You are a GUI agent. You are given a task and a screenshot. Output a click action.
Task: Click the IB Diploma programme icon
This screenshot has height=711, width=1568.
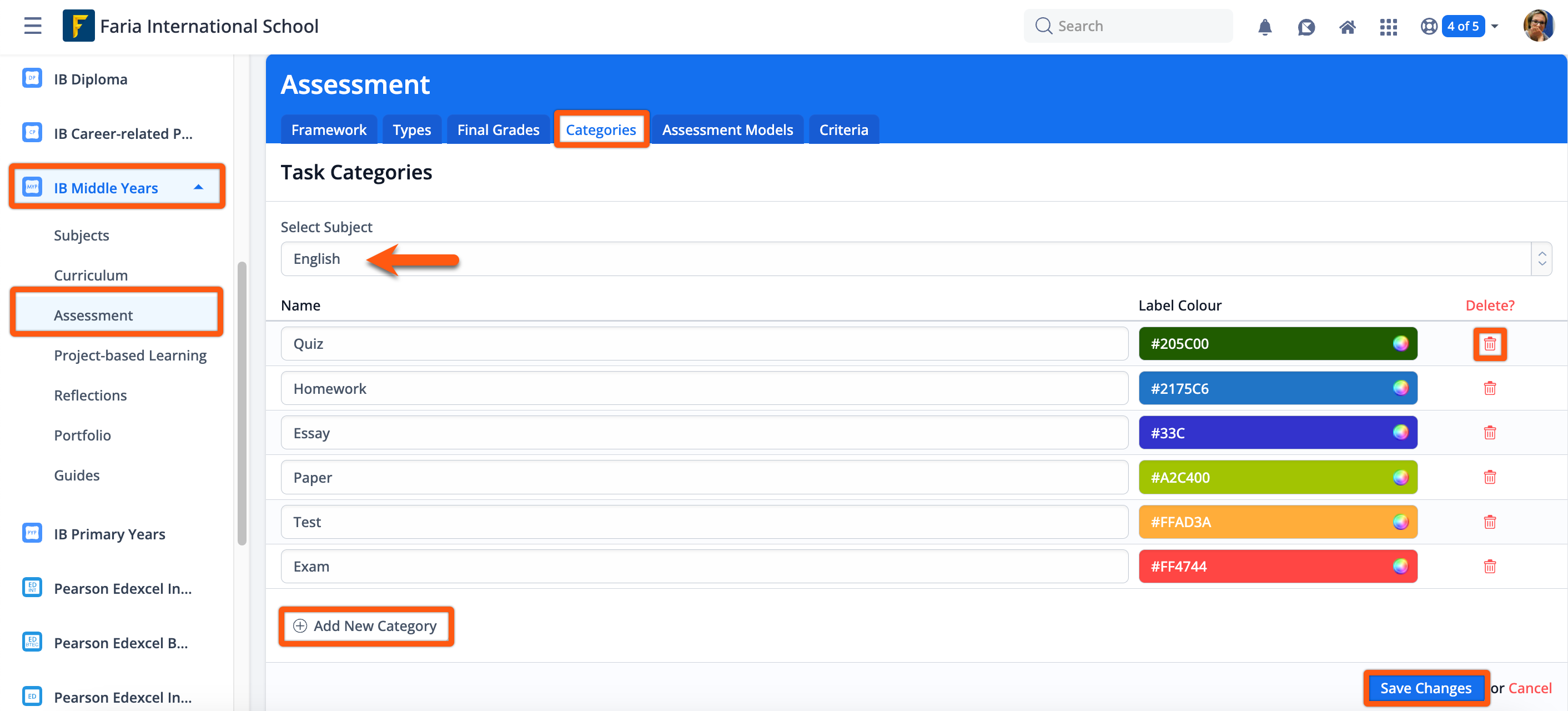tap(32, 78)
